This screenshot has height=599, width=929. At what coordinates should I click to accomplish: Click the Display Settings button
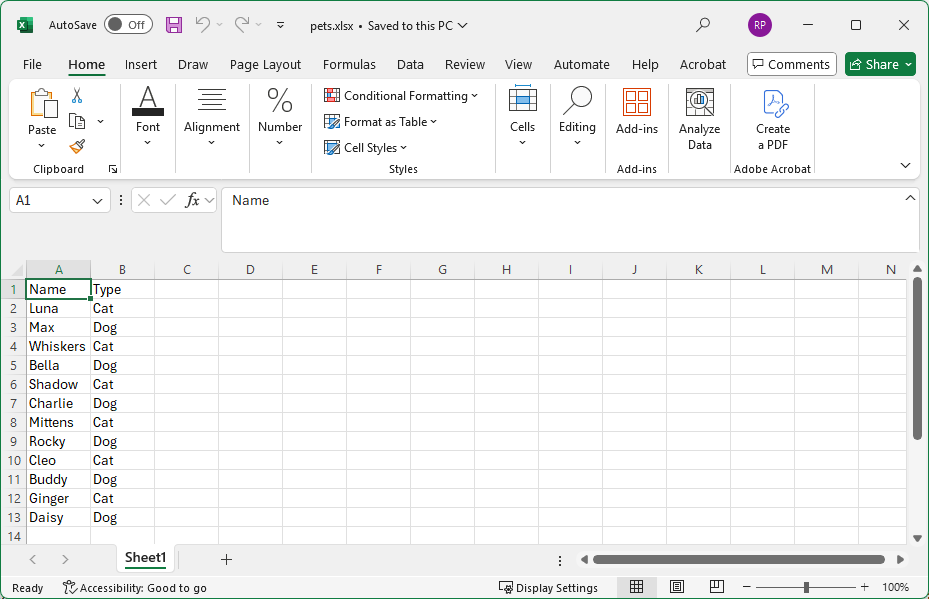tap(548, 587)
